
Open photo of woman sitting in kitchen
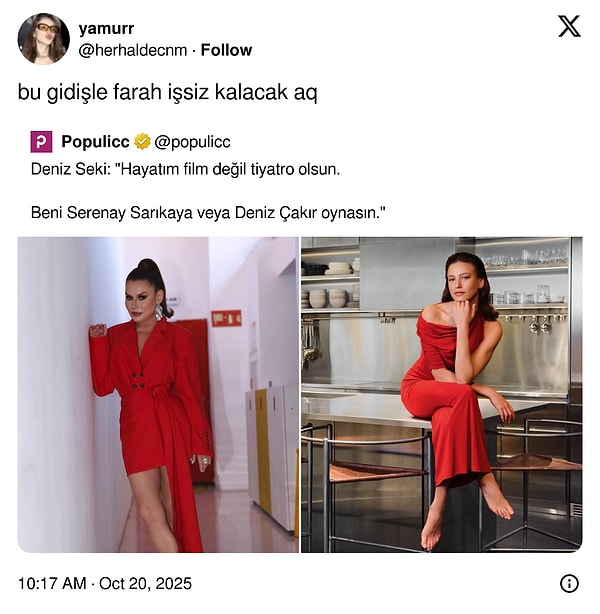point(441,395)
